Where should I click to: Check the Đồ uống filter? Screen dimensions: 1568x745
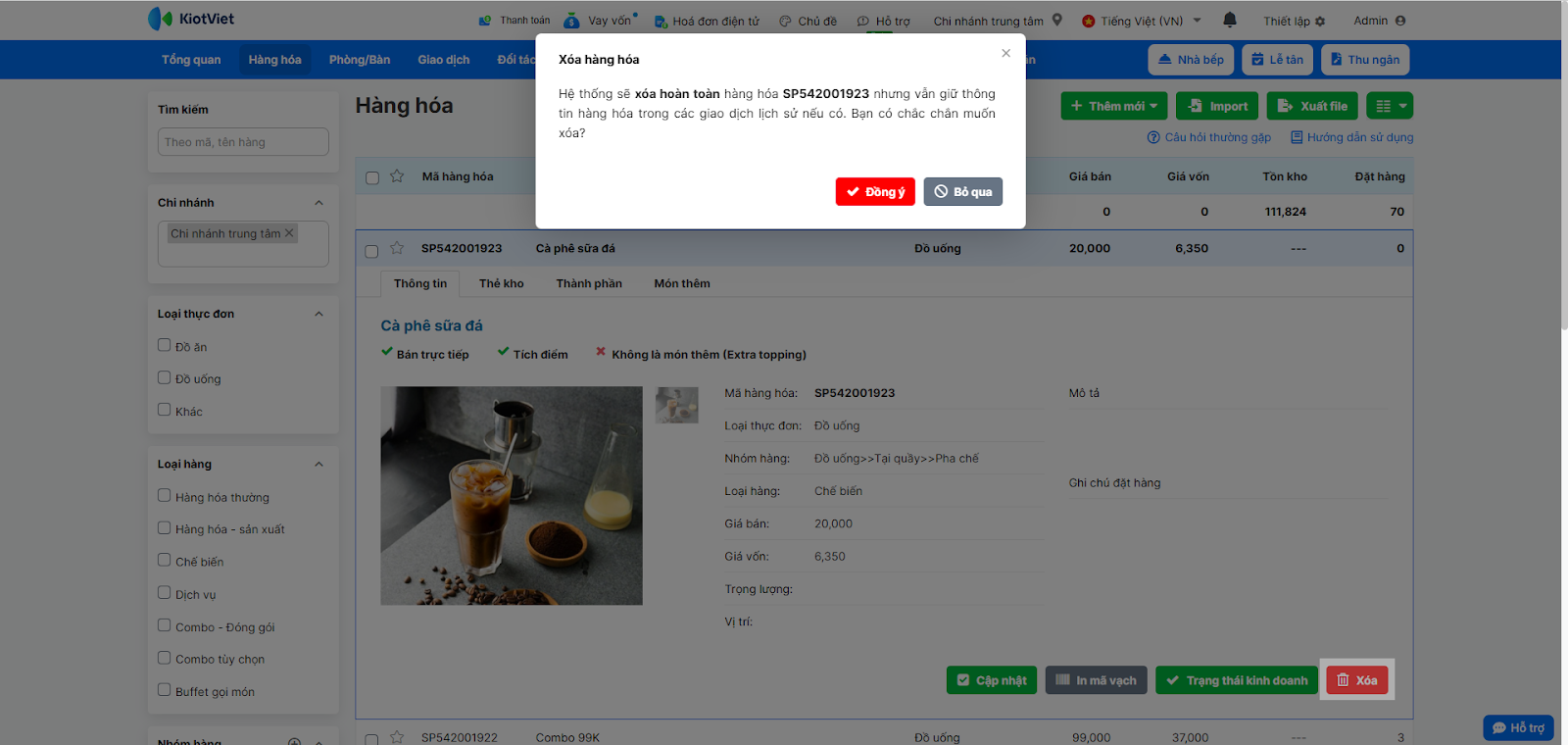165,377
